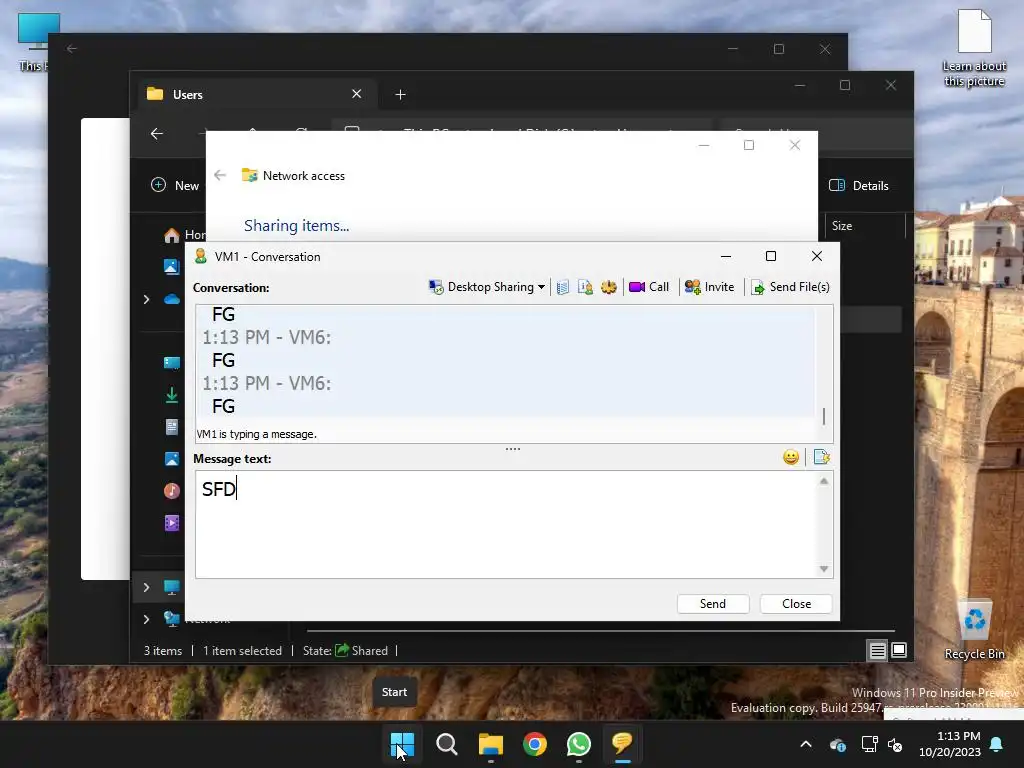Open message history notepad icon in conversation toolbar

[563, 287]
